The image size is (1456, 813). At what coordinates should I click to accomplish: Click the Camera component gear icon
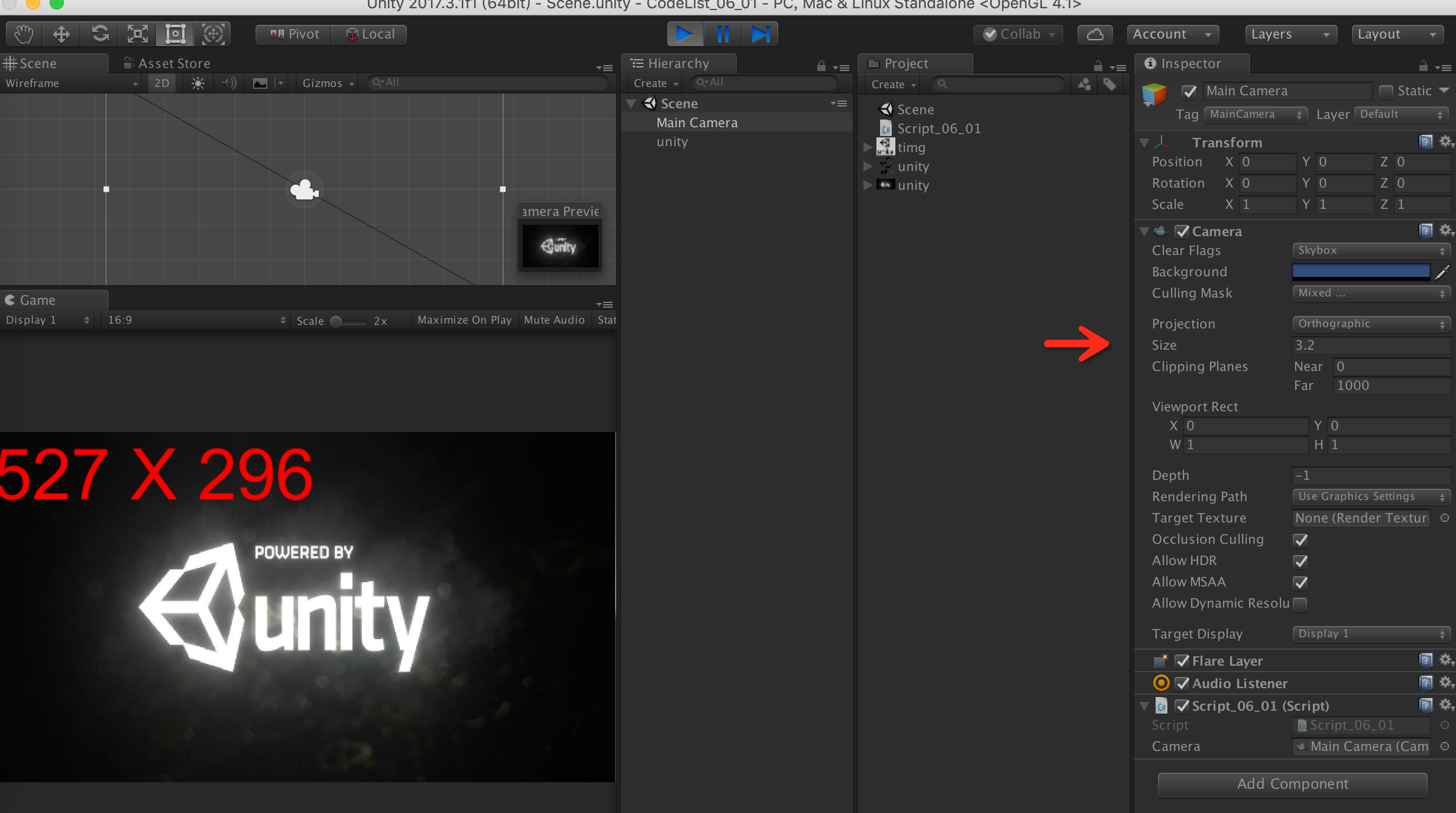(x=1445, y=231)
